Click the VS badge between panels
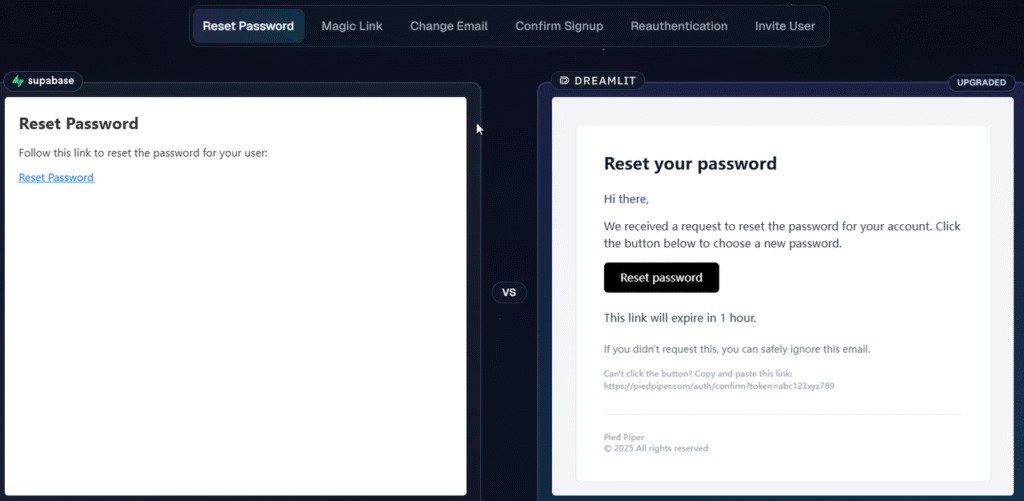The height and width of the screenshot is (501, 1024). tap(509, 293)
